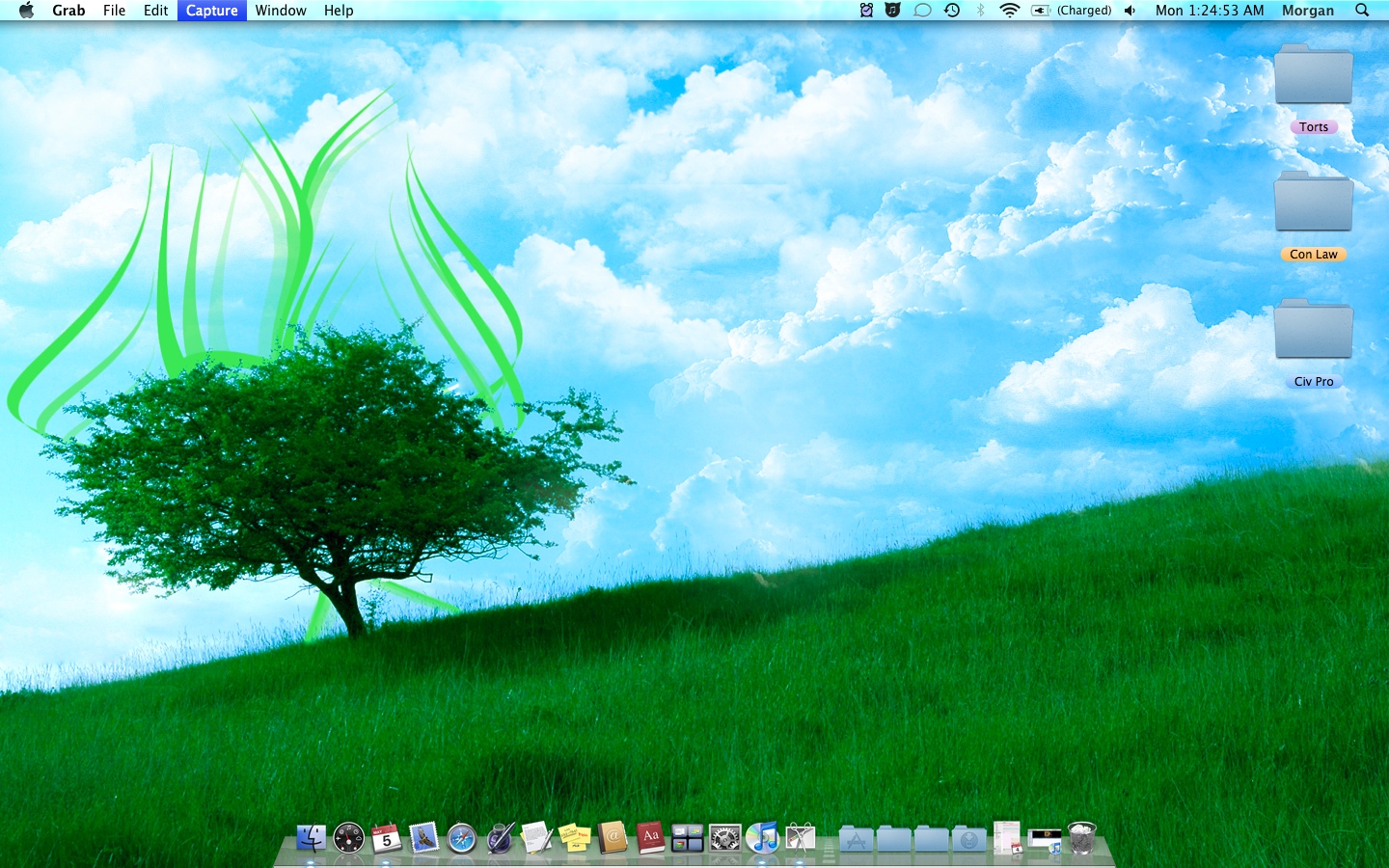Open the quill and inkwell Dock app
The height and width of the screenshot is (868, 1389).
point(500,838)
